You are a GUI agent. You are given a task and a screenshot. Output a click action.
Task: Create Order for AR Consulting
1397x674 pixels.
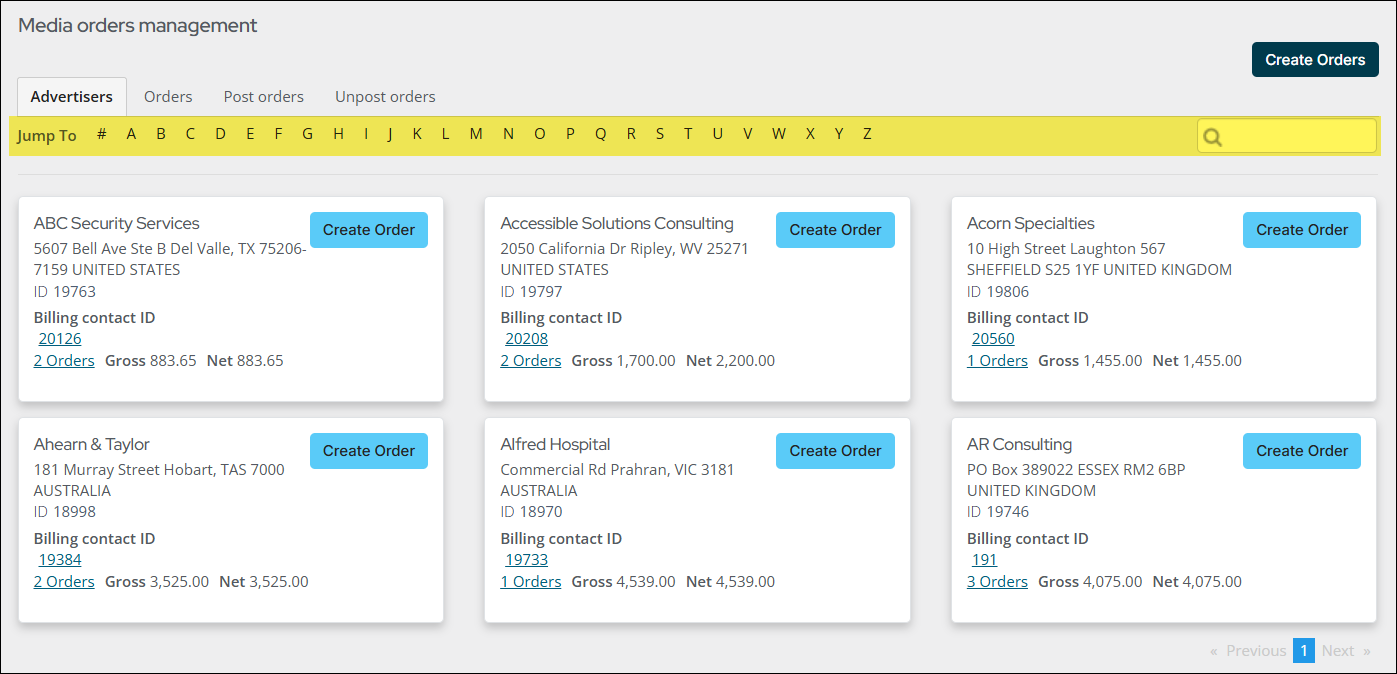1302,451
